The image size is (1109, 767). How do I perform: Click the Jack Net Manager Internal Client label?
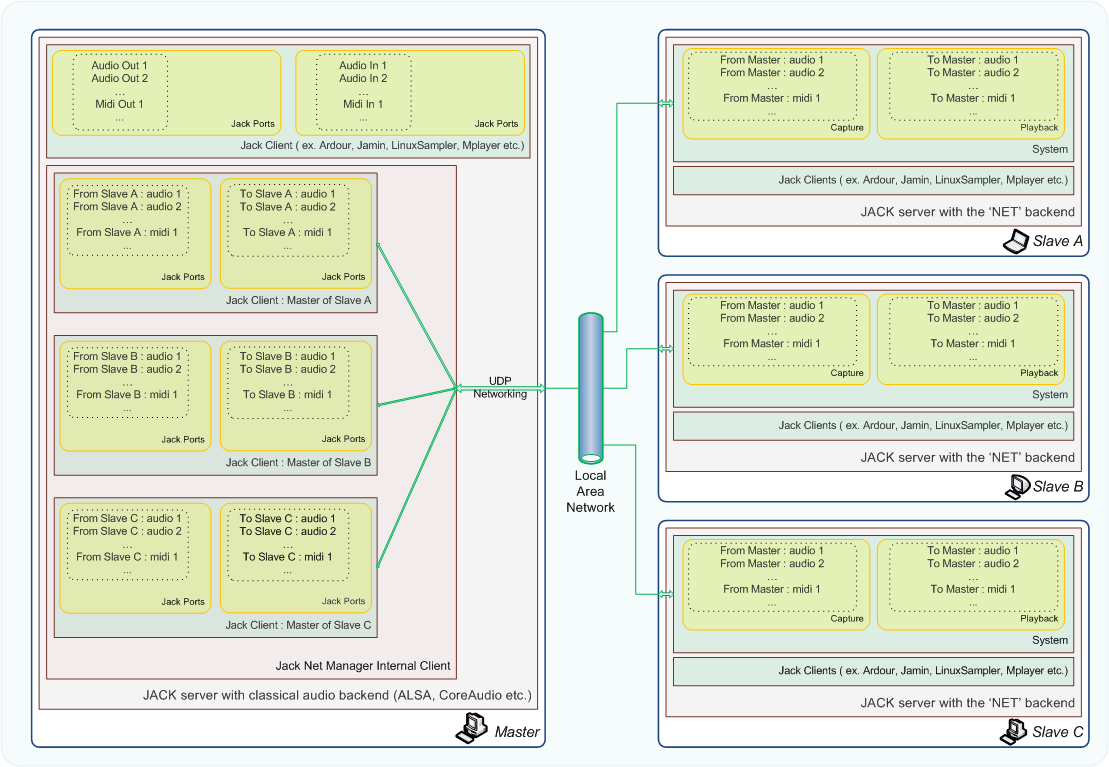[362, 665]
